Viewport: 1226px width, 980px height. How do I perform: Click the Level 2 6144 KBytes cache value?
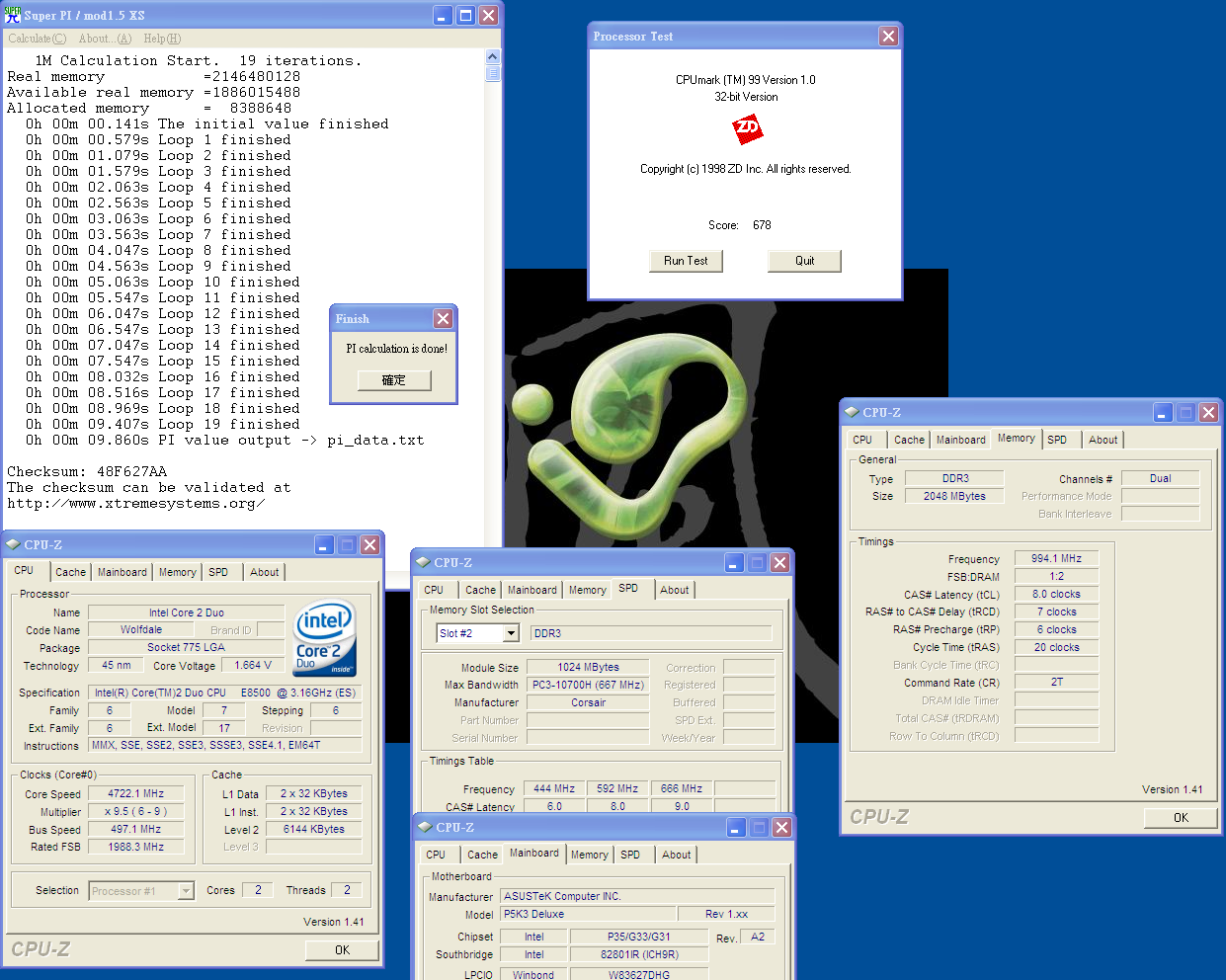click(x=313, y=829)
